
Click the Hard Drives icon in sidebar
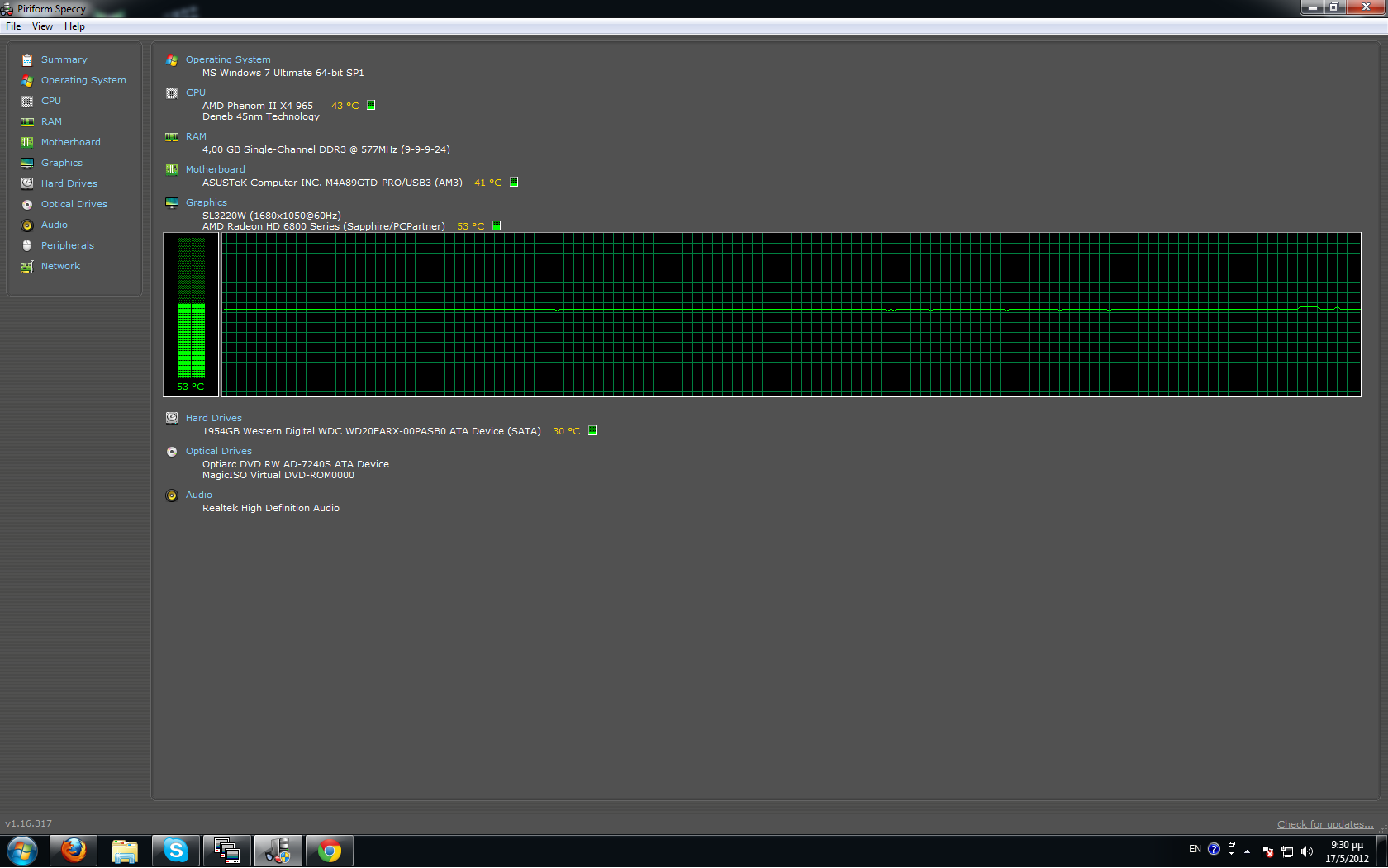[x=27, y=183]
